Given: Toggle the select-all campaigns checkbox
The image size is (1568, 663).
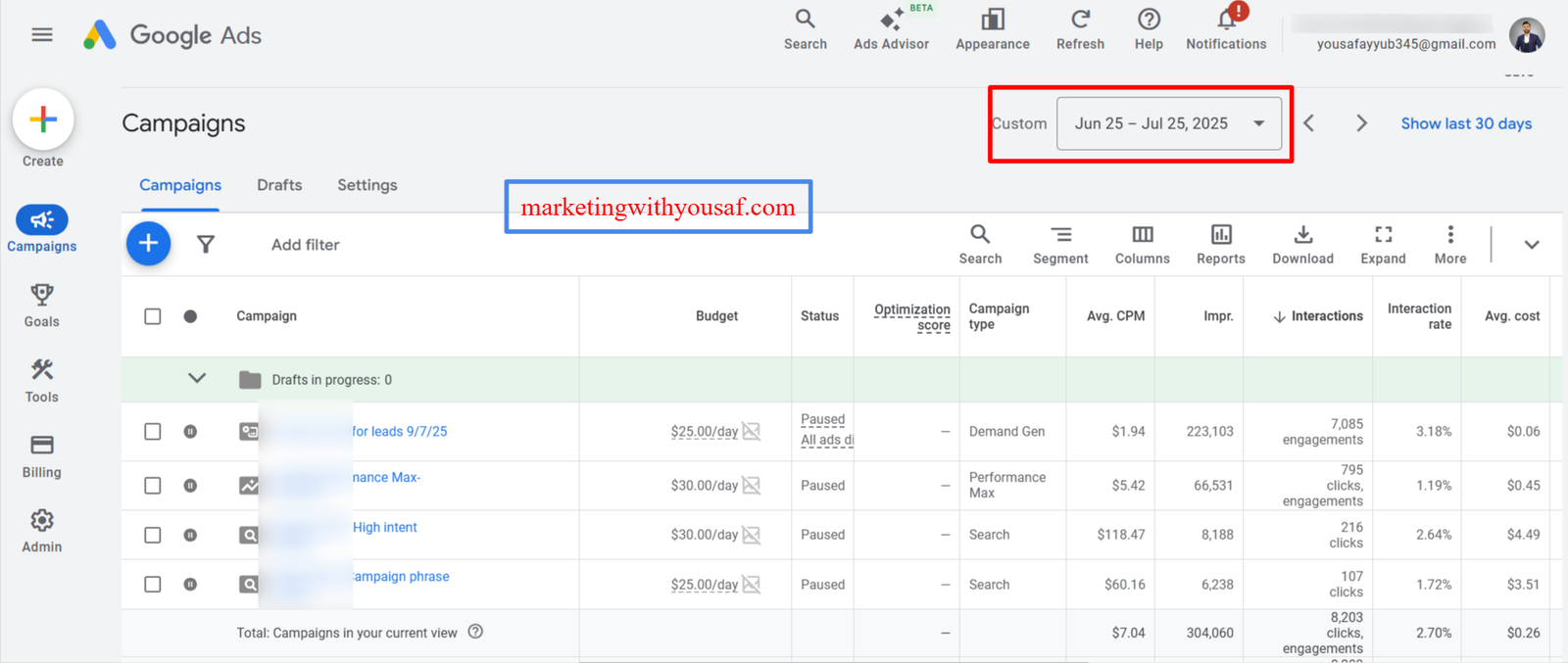Looking at the screenshot, I should point(153,316).
